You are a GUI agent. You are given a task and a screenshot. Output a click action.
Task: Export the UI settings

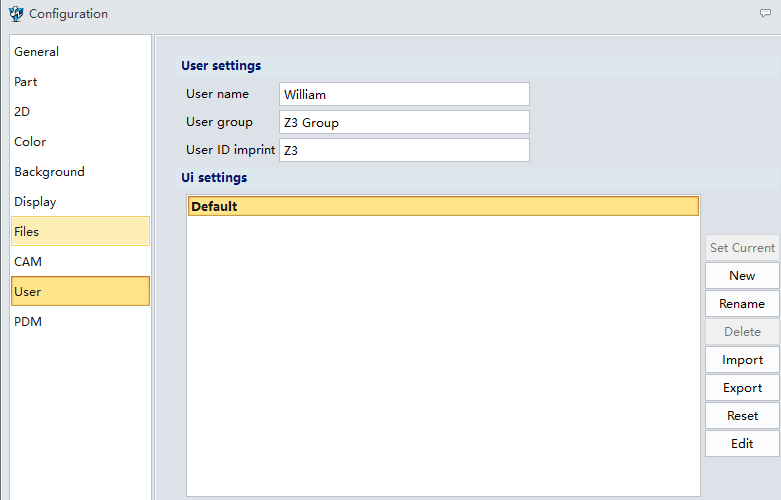(742, 387)
